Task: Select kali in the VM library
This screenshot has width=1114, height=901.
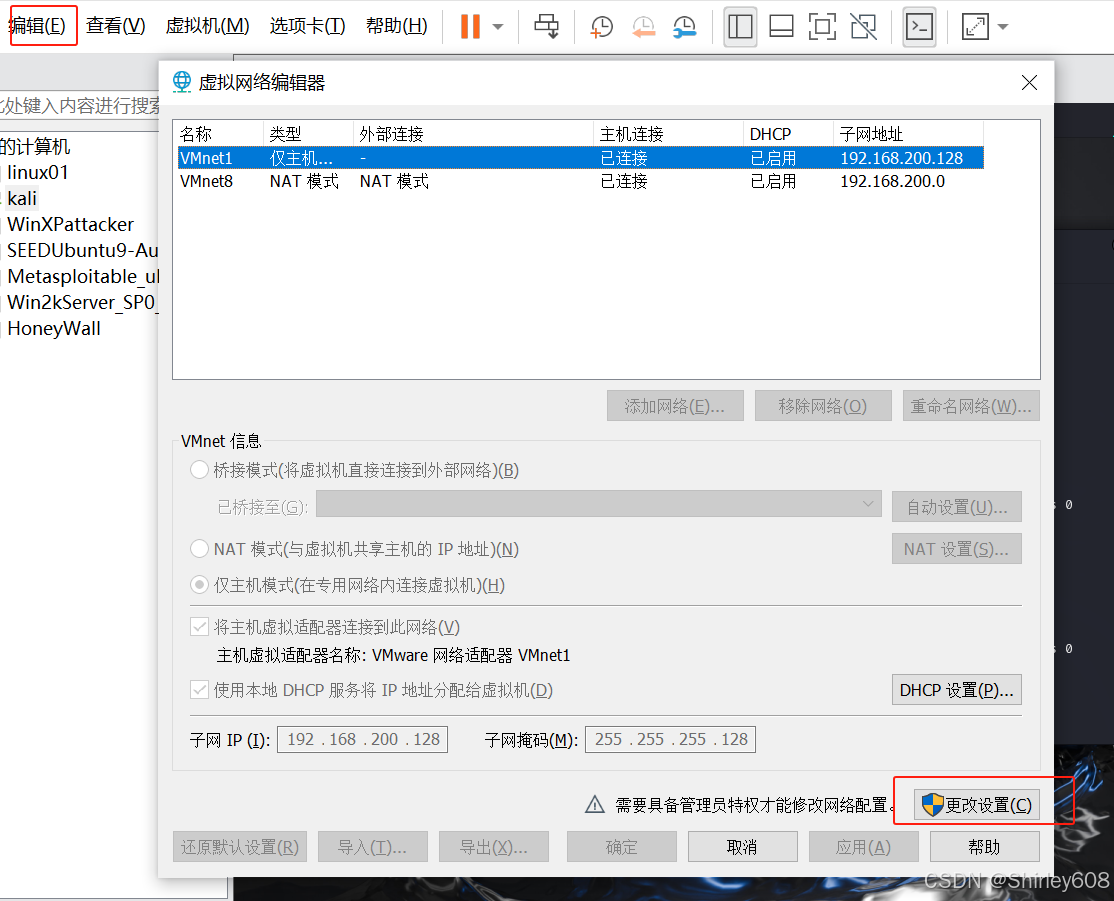Action: [x=22, y=198]
